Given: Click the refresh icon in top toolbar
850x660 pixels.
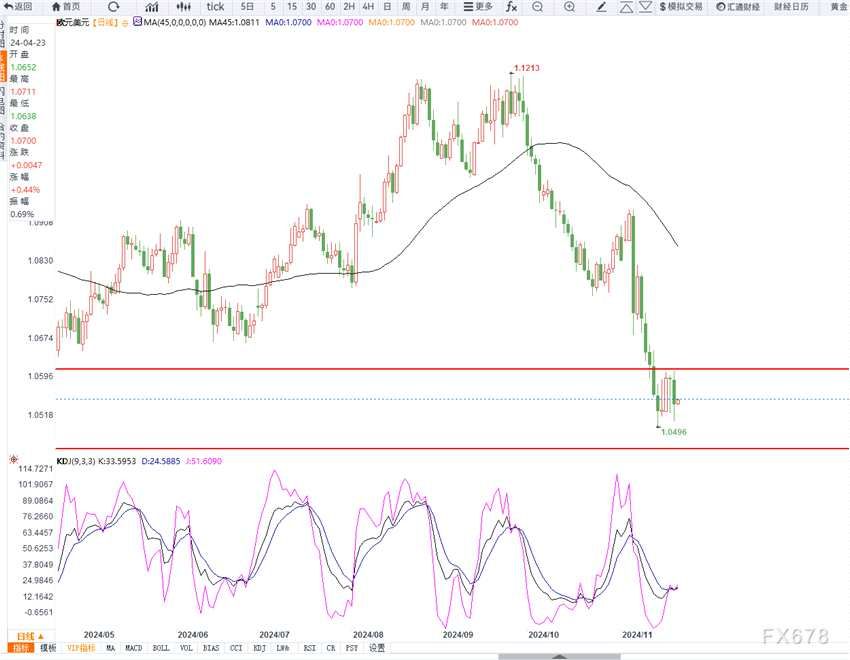Looking at the screenshot, I should click(x=113, y=7).
